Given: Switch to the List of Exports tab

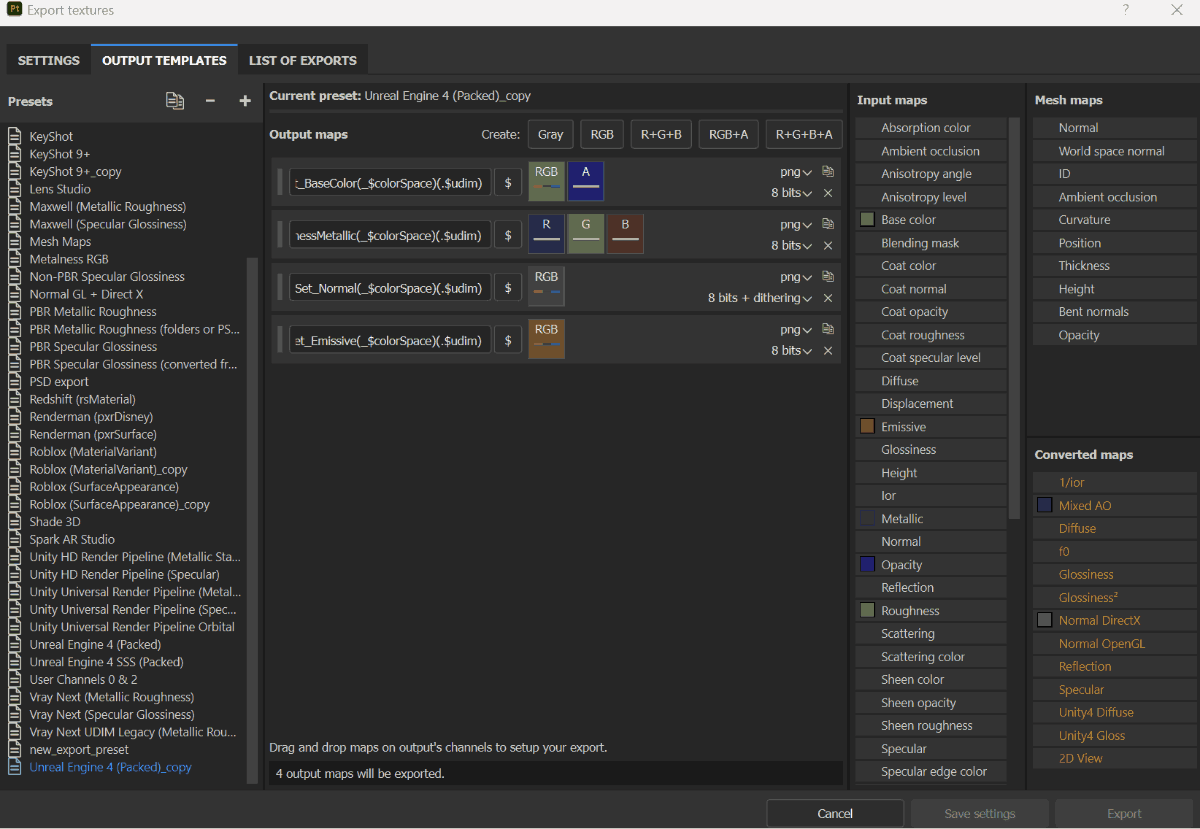Looking at the screenshot, I should click(303, 60).
